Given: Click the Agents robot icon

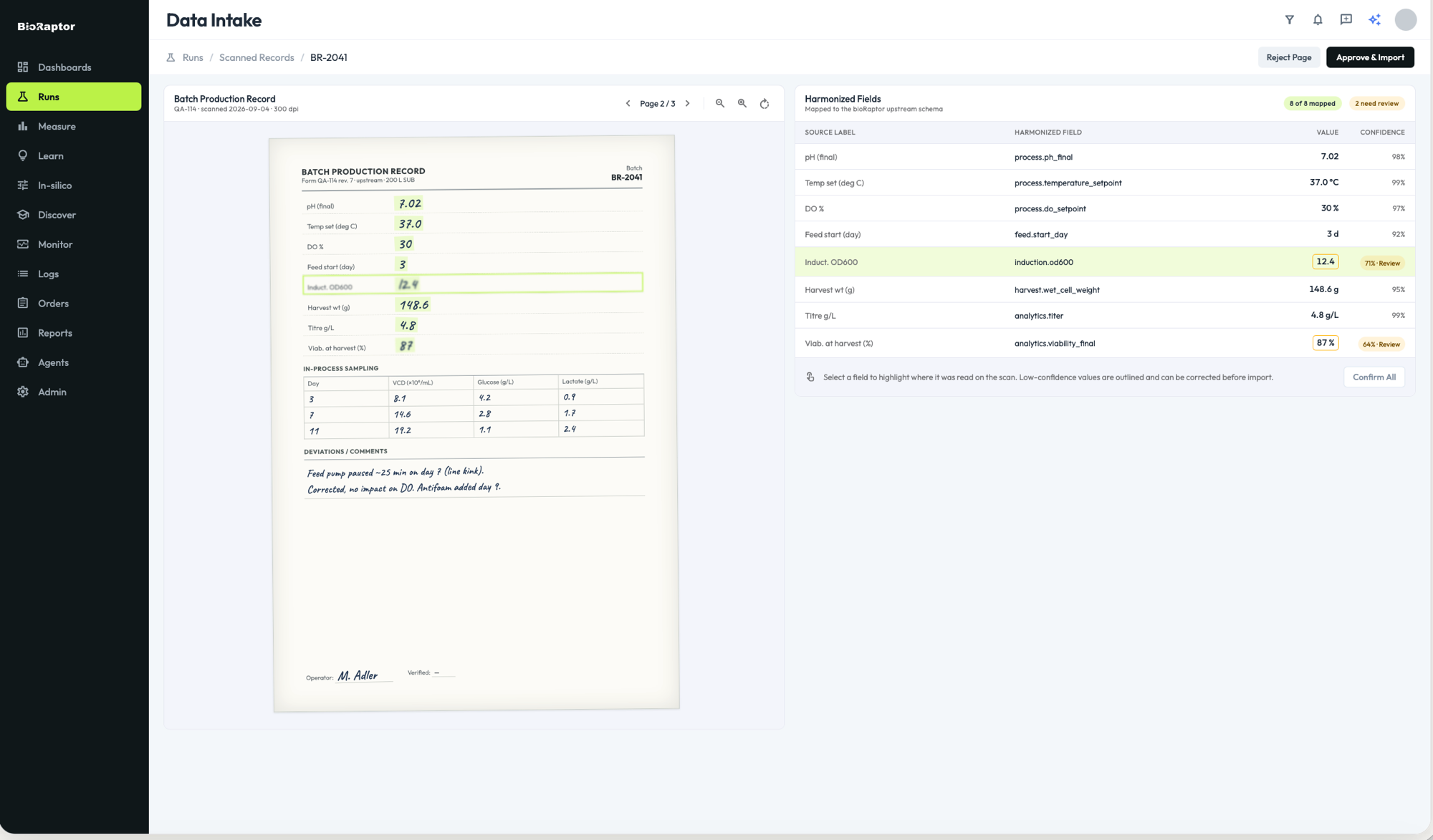Looking at the screenshot, I should (23, 362).
